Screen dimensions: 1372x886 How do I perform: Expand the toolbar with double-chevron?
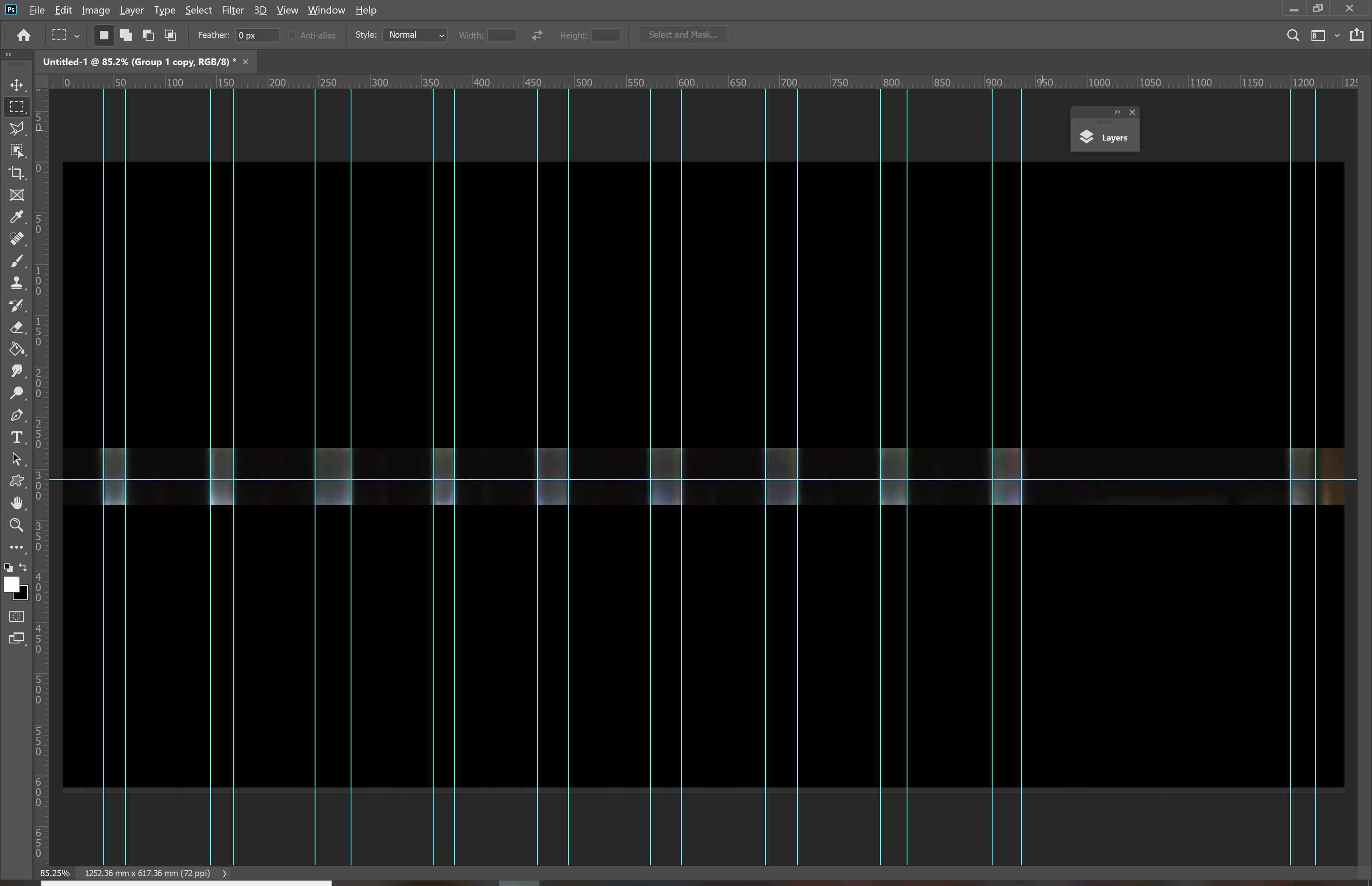(8, 54)
